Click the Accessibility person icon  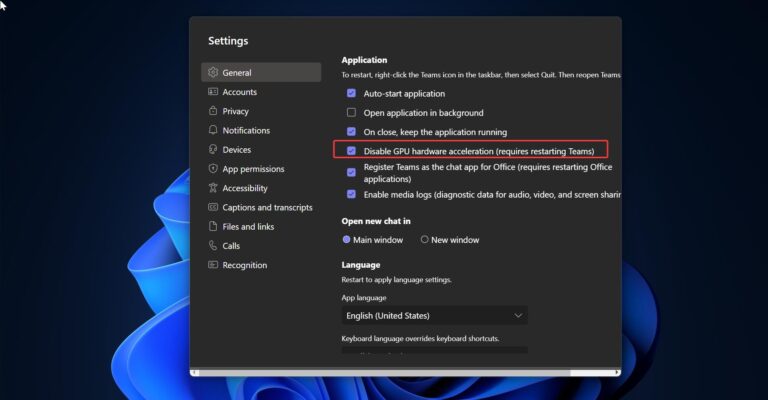coord(213,188)
